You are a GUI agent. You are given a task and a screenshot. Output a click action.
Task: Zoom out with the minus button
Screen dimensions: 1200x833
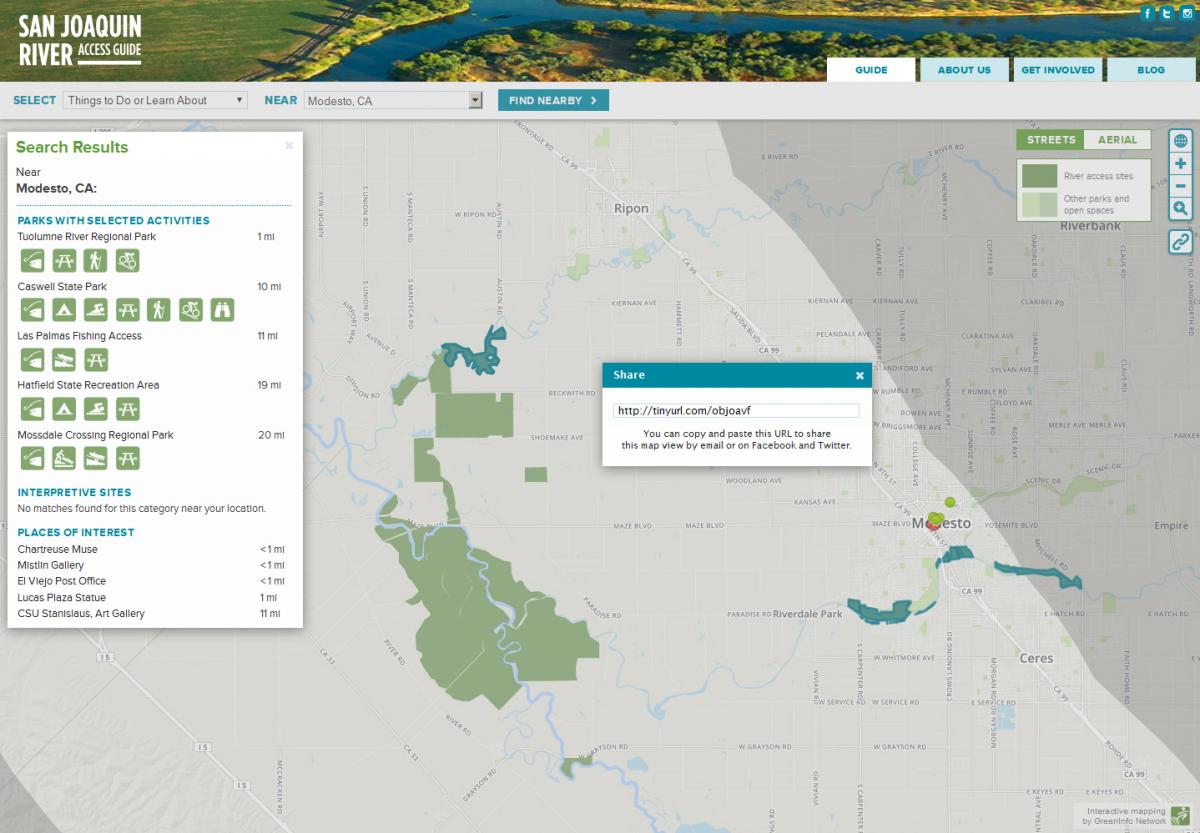tap(1181, 186)
